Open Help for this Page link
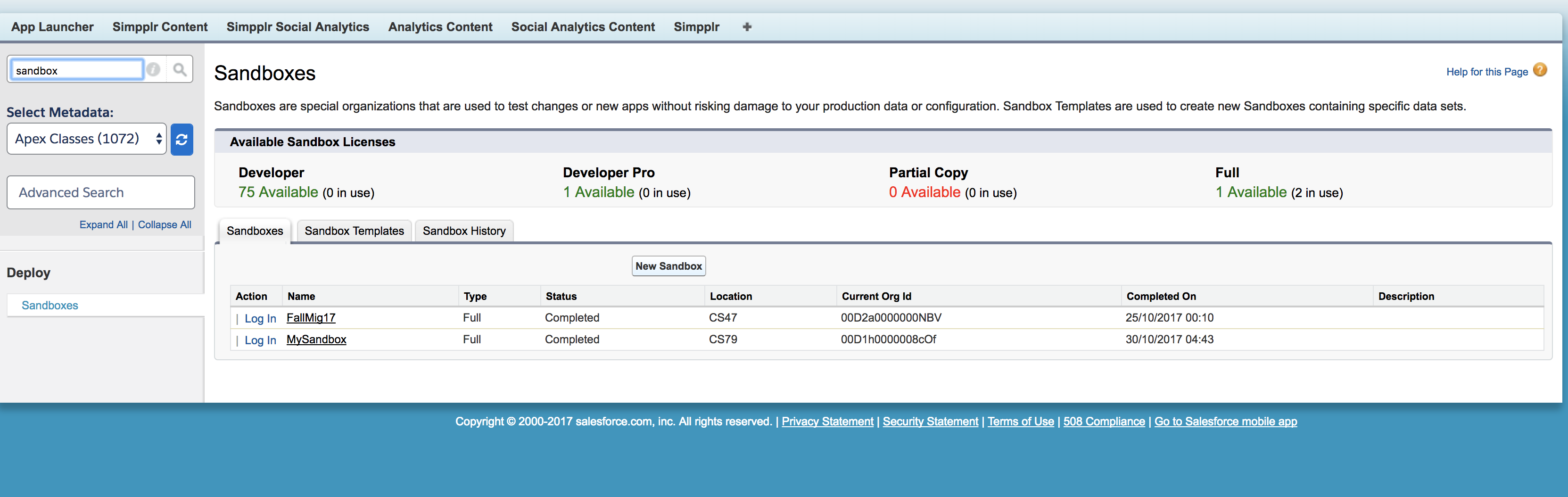This screenshot has width=1568, height=497. pos(1486,72)
